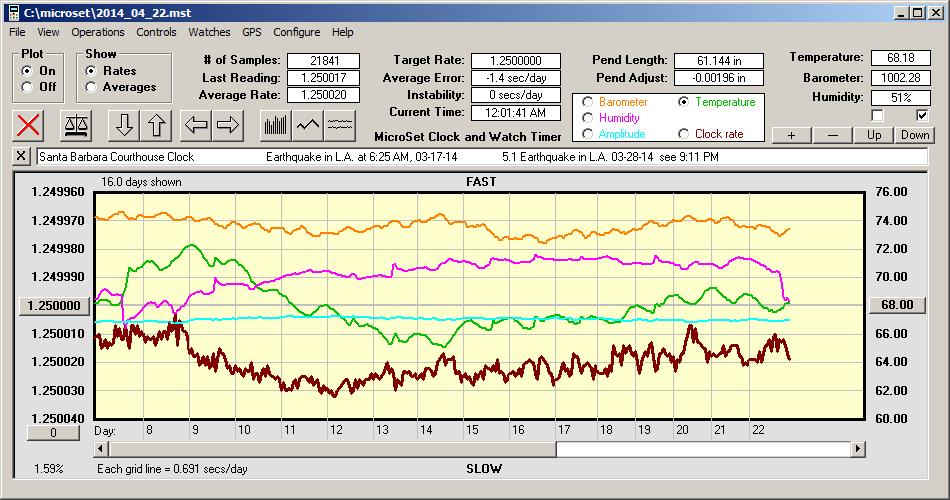Select the Clock rate trace radio button

[683, 133]
